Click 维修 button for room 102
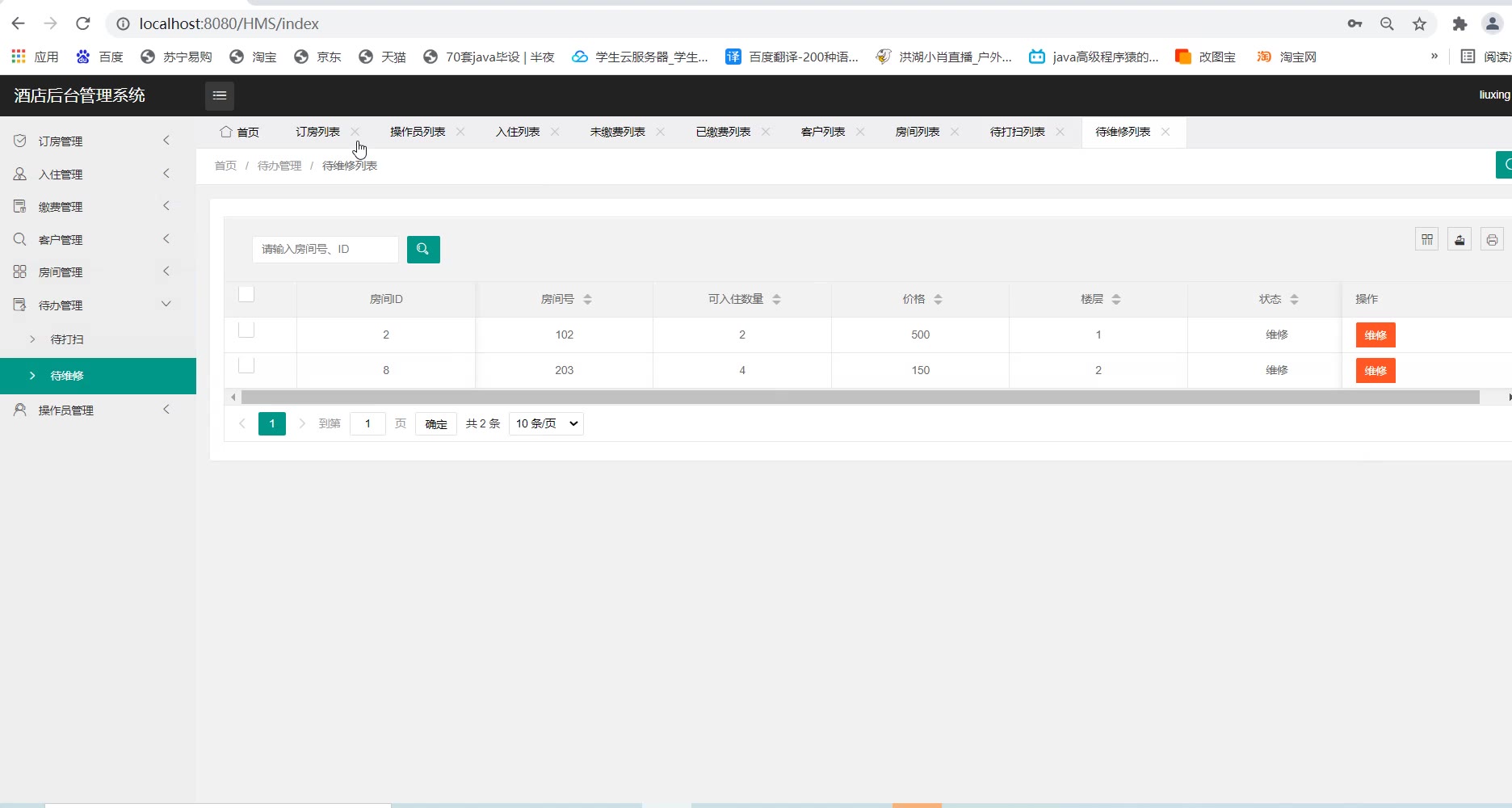 (1375, 335)
